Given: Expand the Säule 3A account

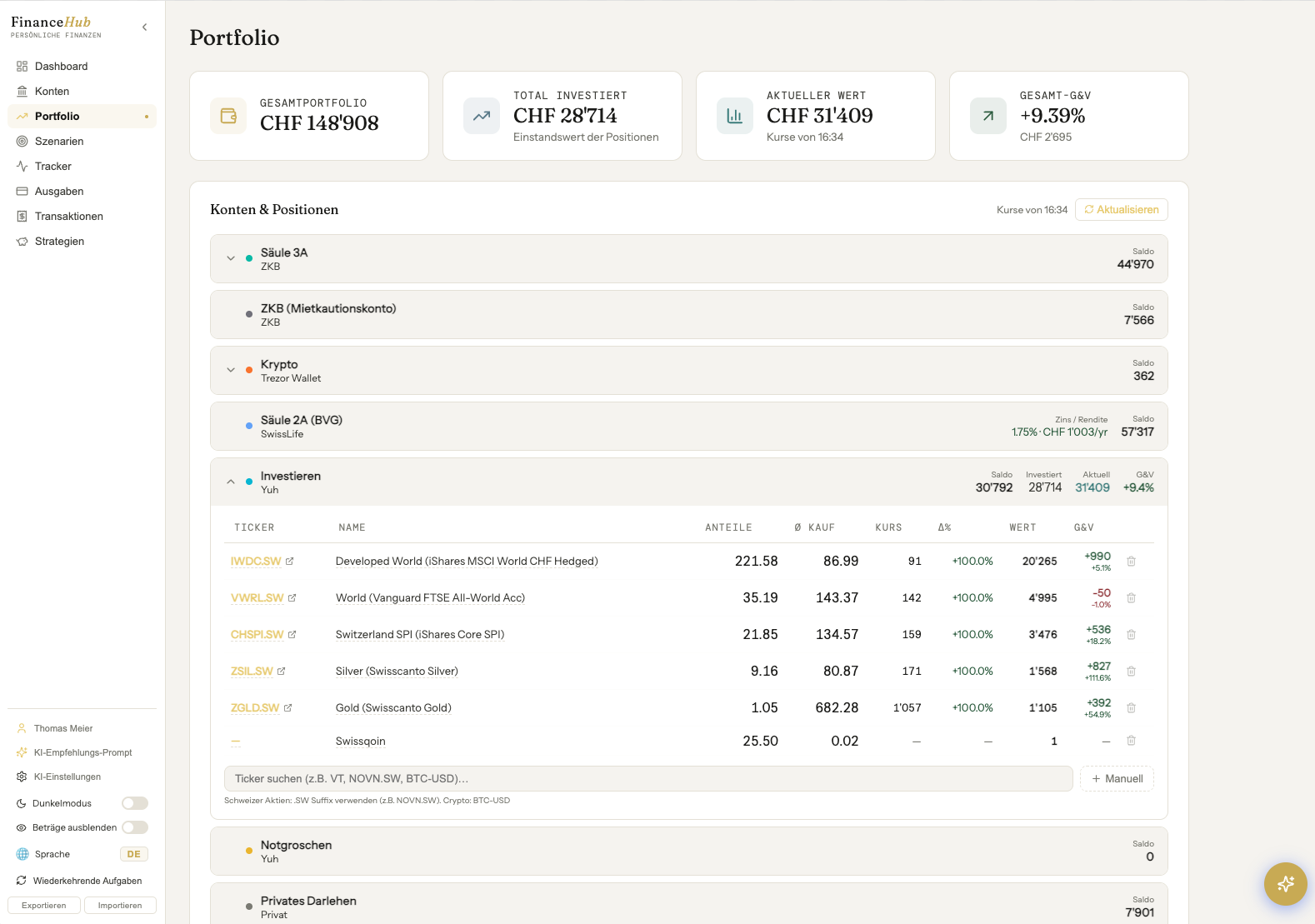Looking at the screenshot, I should (x=231, y=258).
